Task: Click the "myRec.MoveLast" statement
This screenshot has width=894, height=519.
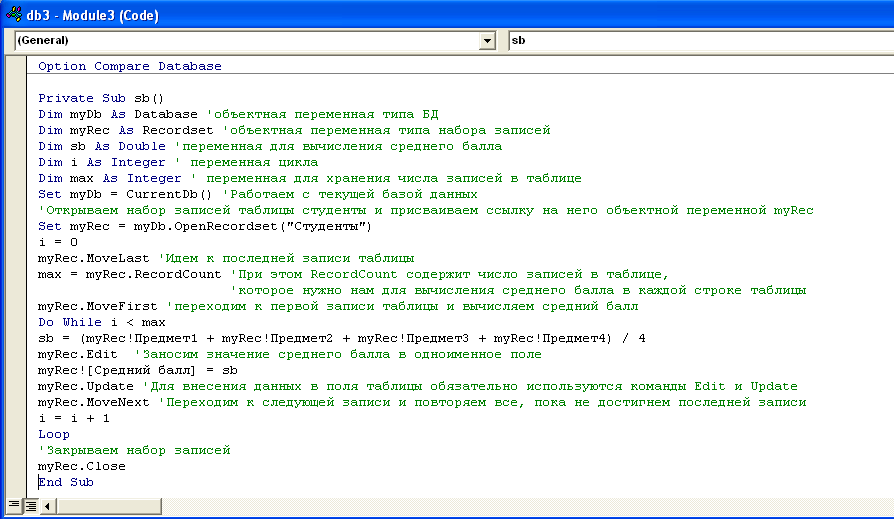Action: pos(94,258)
